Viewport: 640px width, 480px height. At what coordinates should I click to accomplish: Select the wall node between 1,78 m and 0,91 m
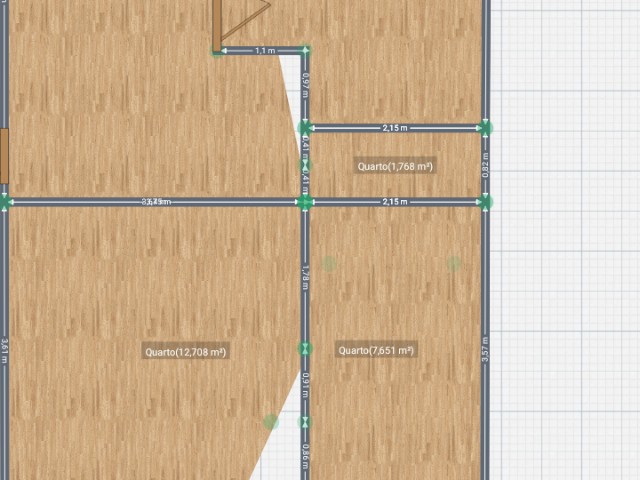coord(306,348)
